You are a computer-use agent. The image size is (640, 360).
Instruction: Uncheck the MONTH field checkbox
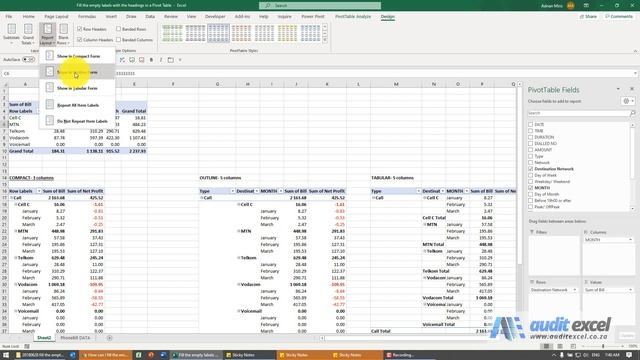[x=531, y=188]
